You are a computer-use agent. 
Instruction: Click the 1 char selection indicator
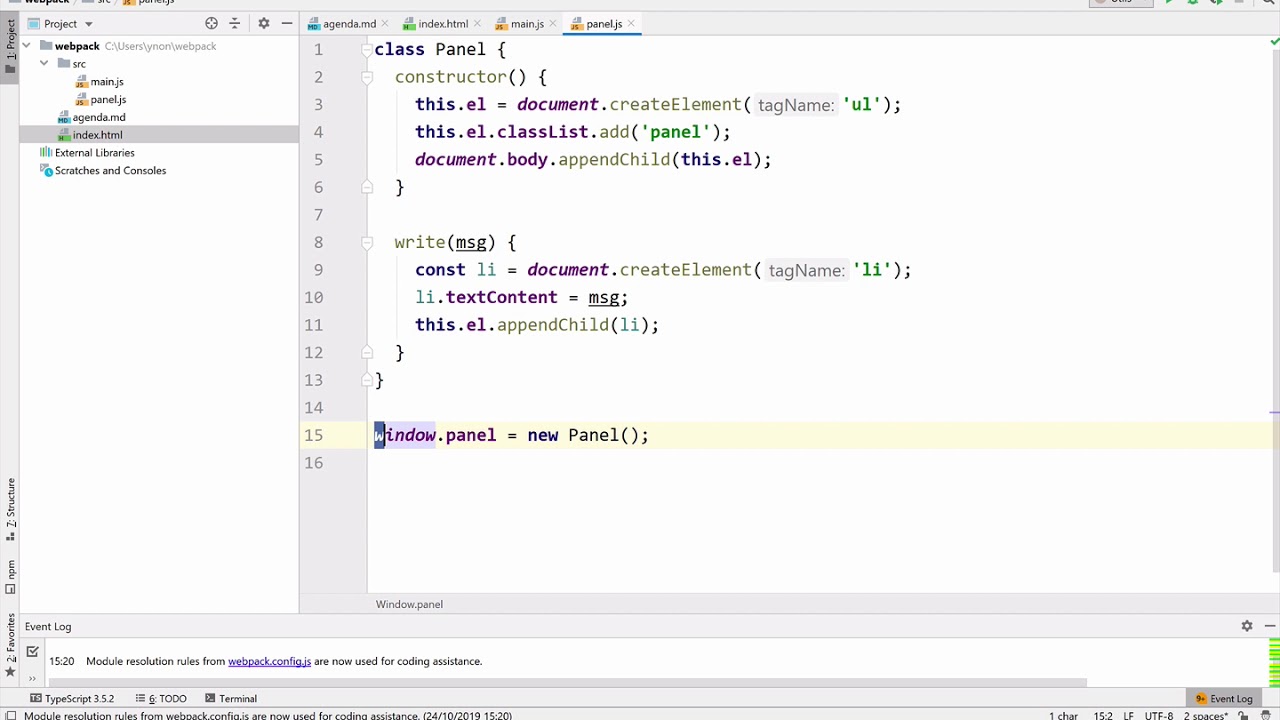coord(1064,716)
